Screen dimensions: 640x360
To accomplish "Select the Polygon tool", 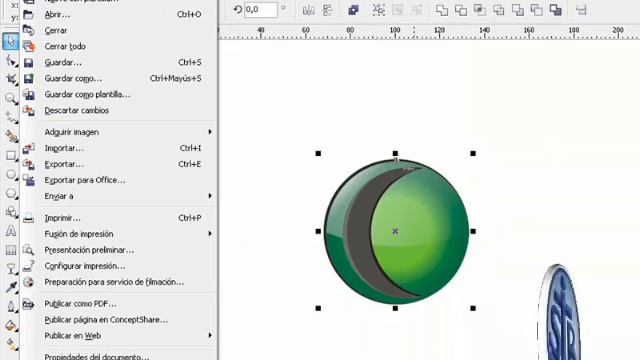I will coord(11,193).
